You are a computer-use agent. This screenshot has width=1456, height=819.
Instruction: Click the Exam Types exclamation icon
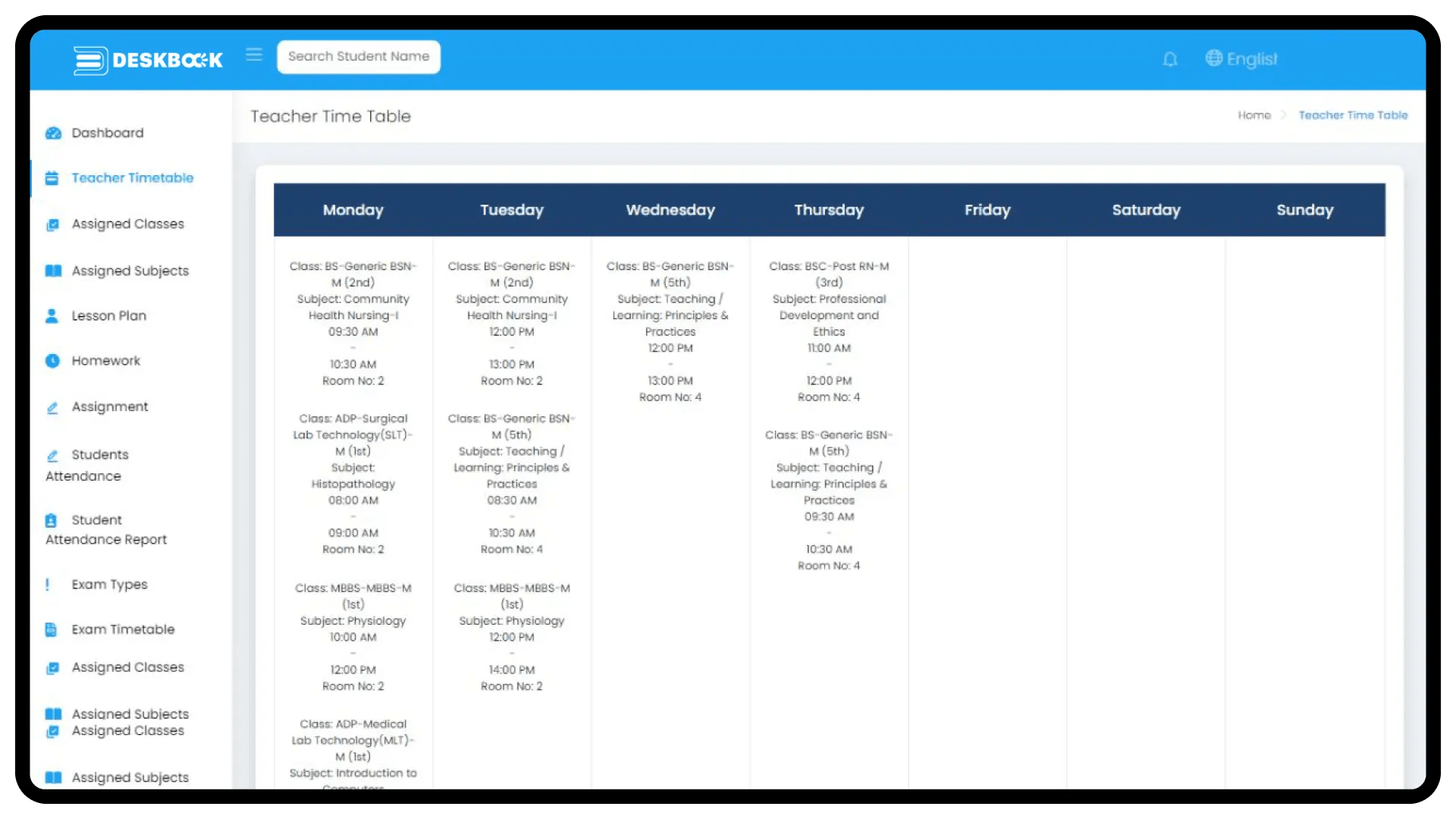tap(48, 585)
